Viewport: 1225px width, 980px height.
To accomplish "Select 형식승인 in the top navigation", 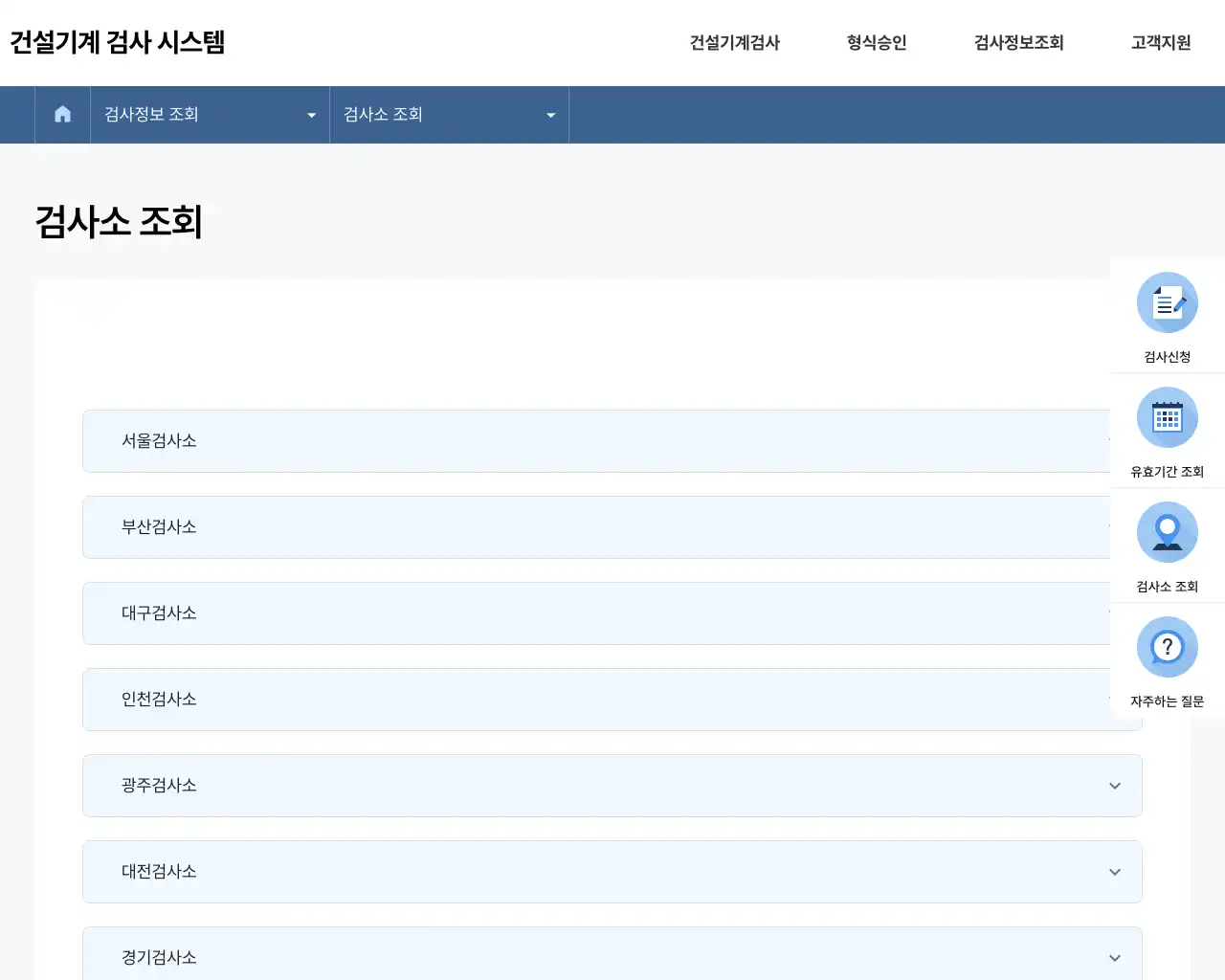I will tap(875, 43).
